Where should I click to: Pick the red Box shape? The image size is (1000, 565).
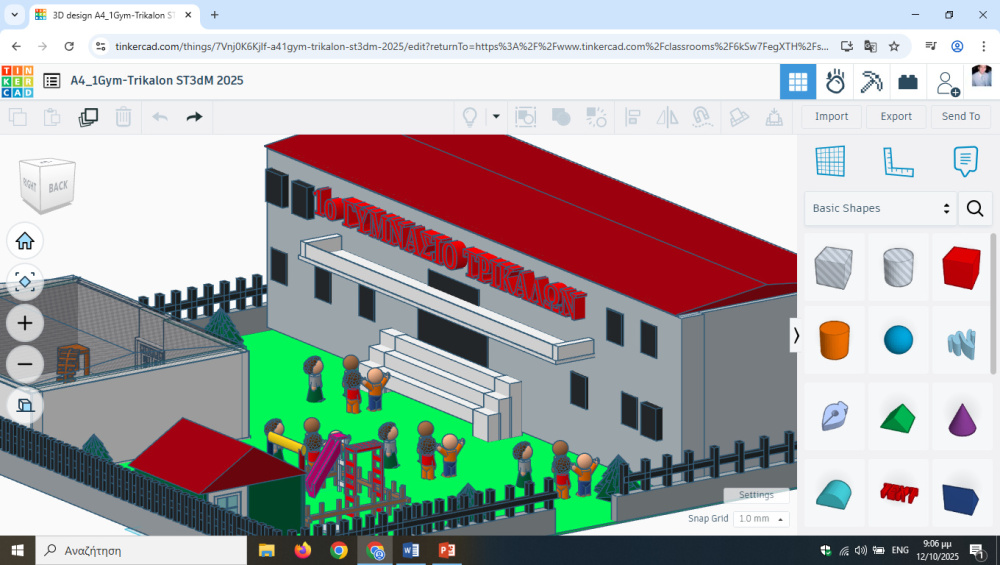coord(962,268)
